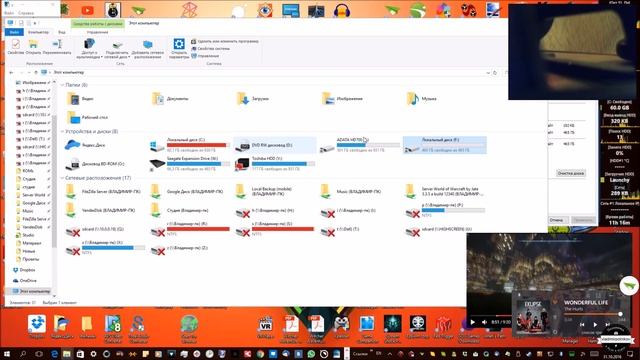Open Доступ к мультимедиа dropdown
640x360 pixels.
tap(89, 49)
